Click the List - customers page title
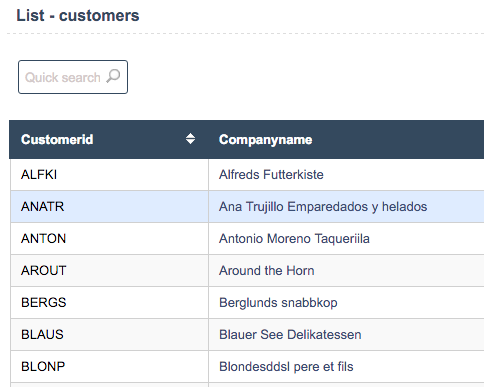This screenshot has height=387, width=484. pyautogui.click(x=78, y=15)
